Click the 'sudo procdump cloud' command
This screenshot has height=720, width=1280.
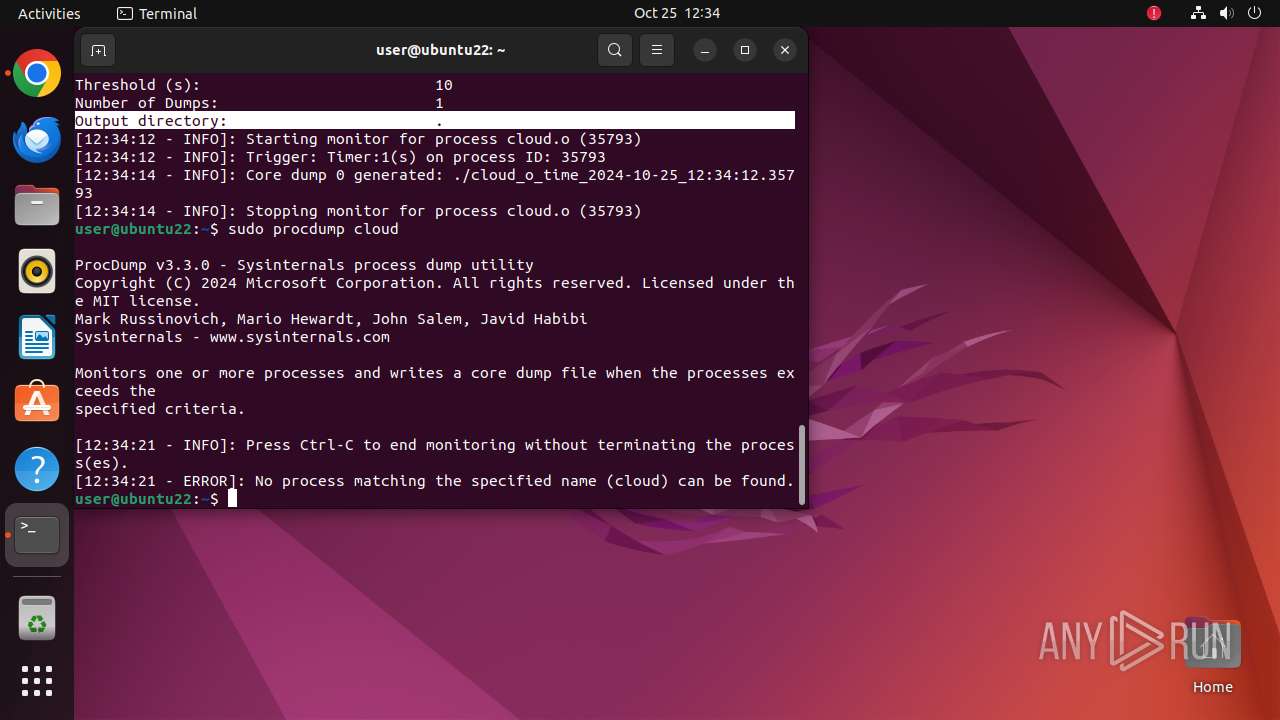(313, 229)
